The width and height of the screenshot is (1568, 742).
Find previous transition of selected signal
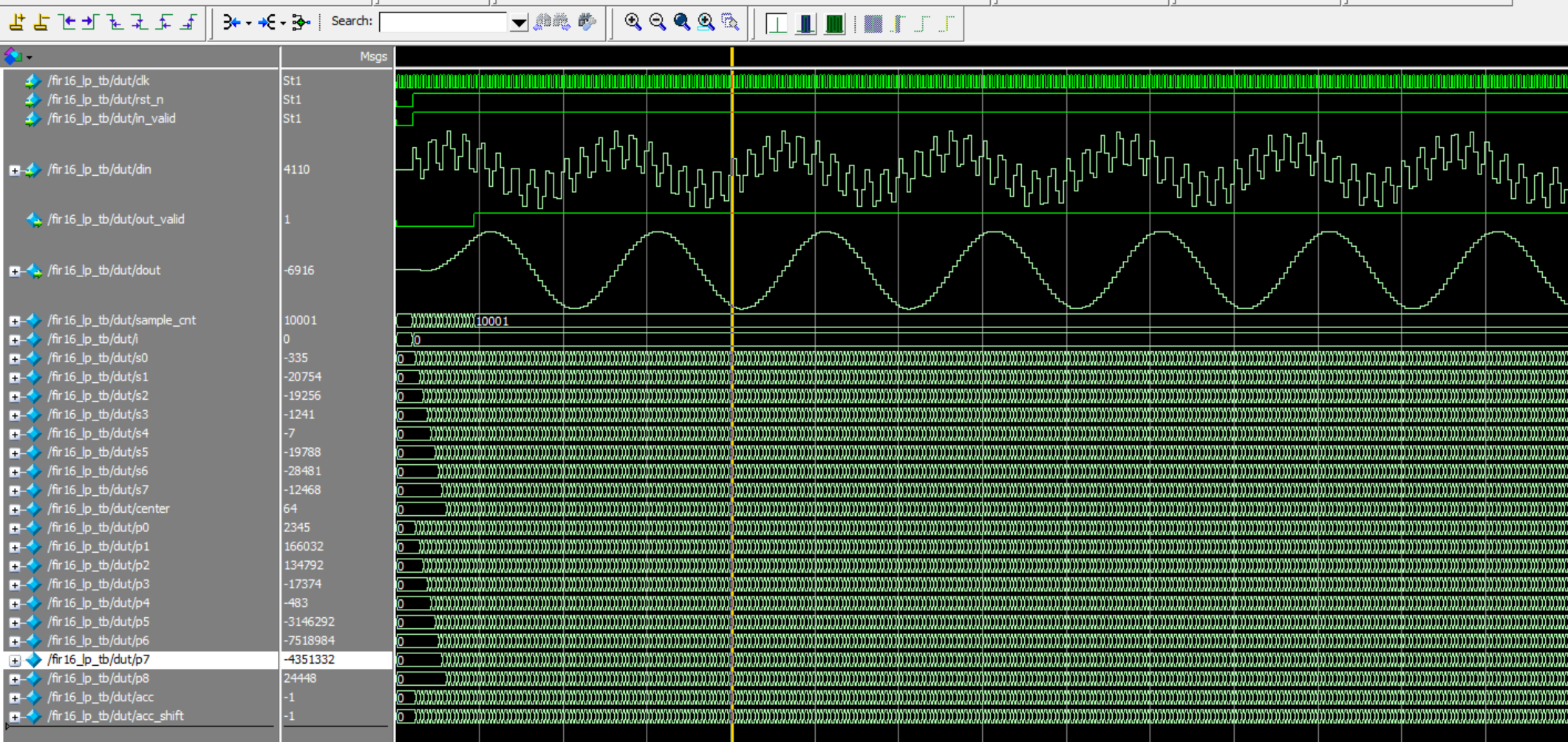tap(67, 23)
